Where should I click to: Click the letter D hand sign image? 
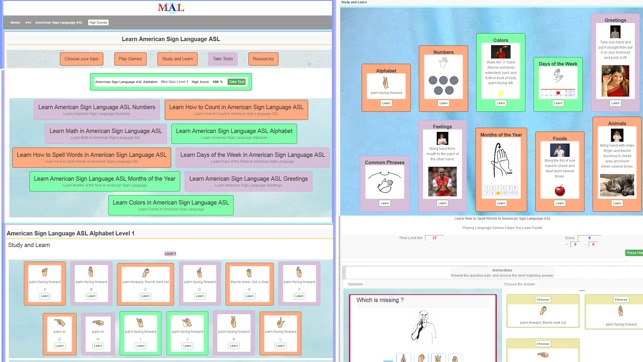click(x=200, y=272)
